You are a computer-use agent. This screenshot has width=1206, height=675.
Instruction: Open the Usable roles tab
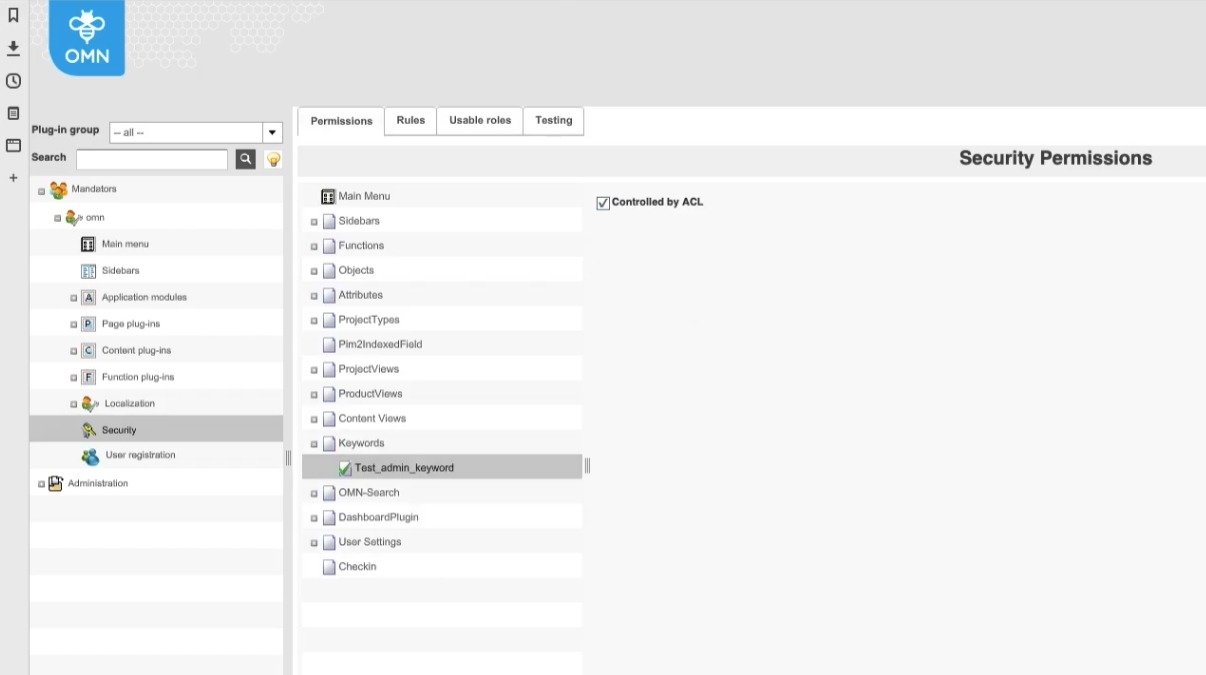click(x=480, y=120)
